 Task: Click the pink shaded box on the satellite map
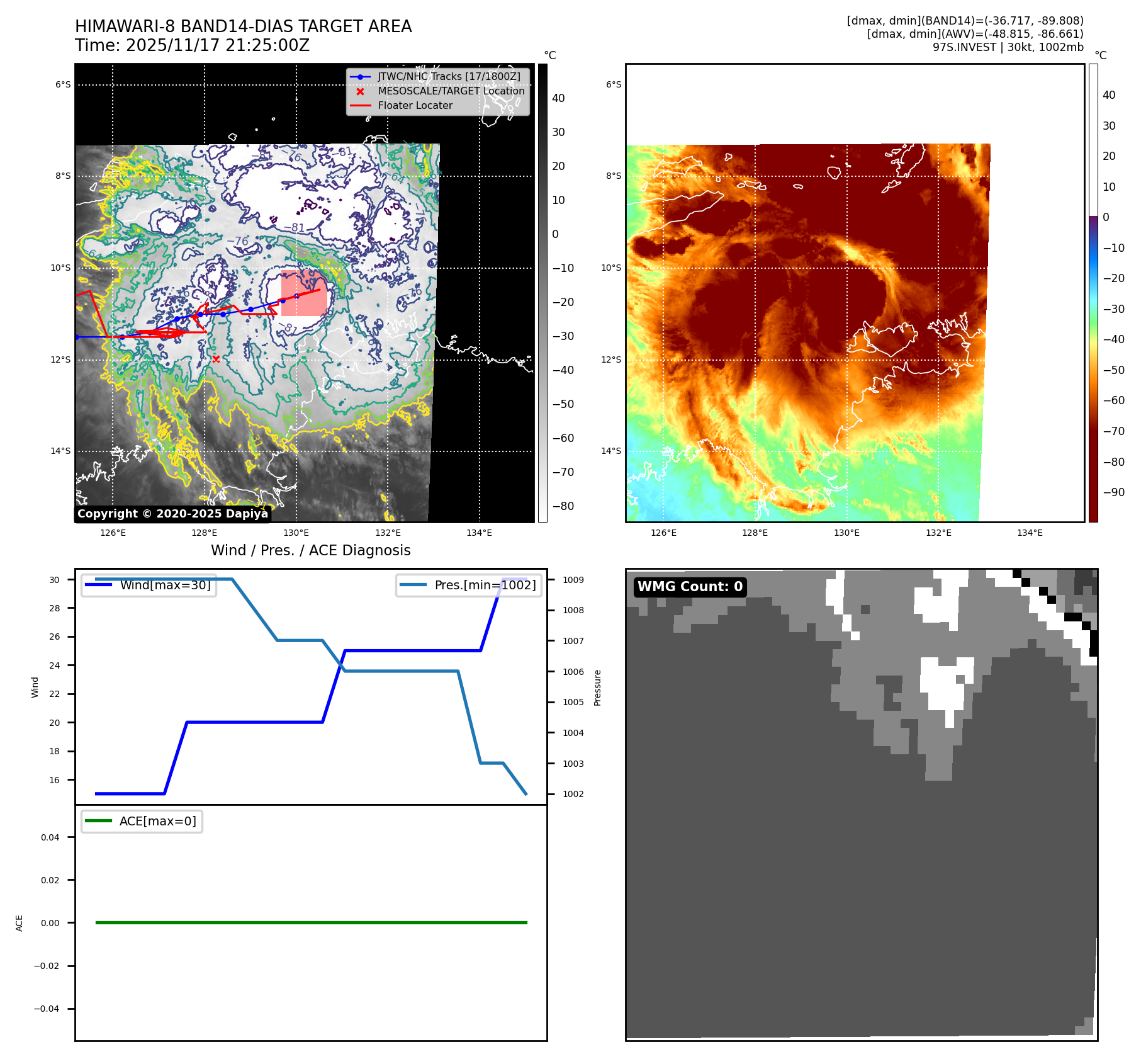pos(303,293)
